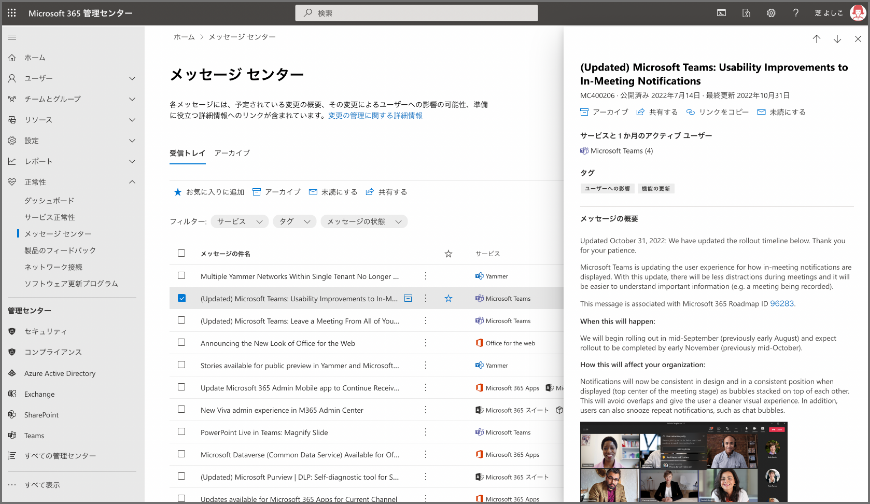
Task: Check the Stories available for public preview checkbox
Action: [181, 365]
